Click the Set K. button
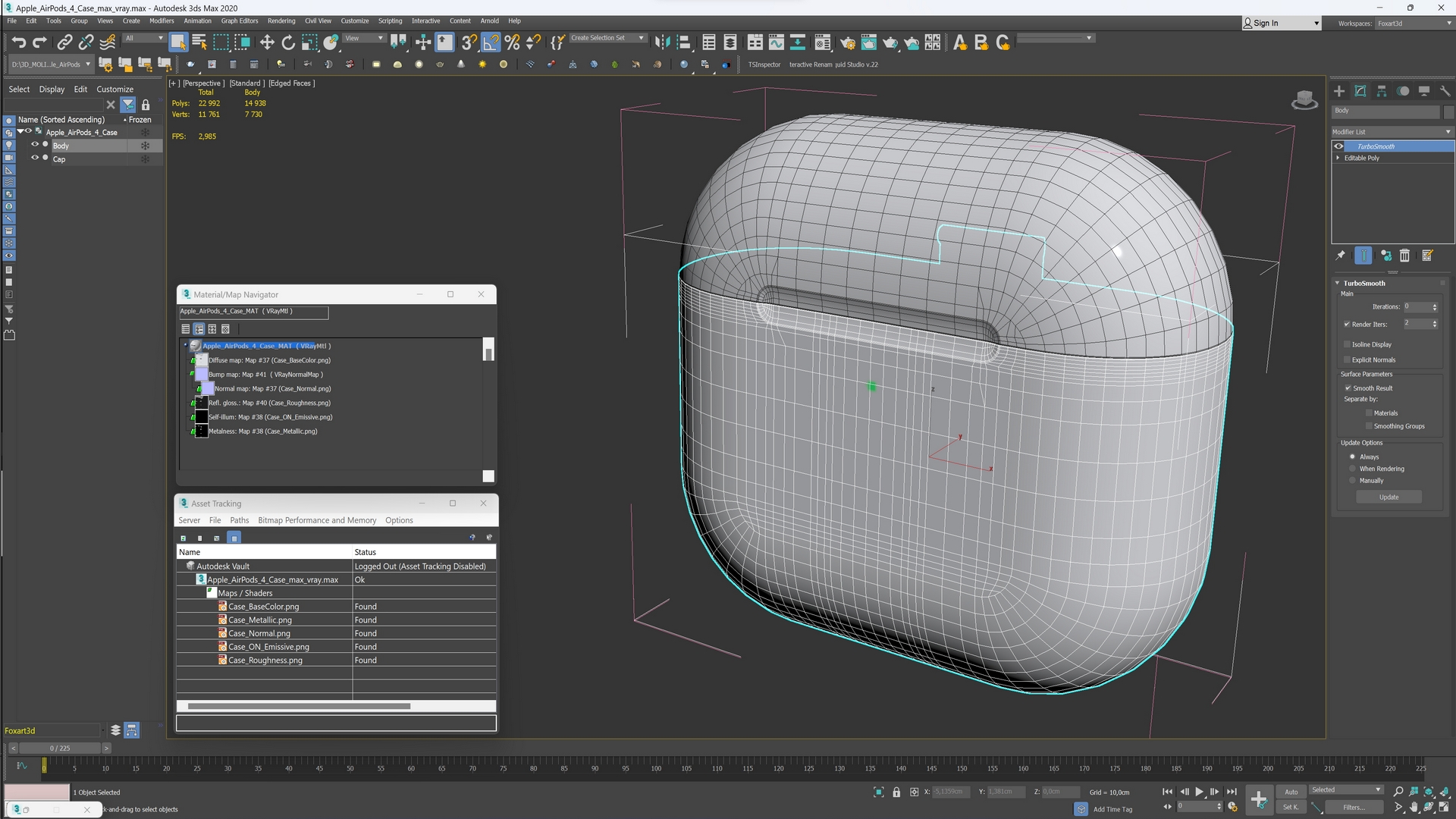Image resolution: width=1456 pixels, height=819 pixels. [1291, 808]
